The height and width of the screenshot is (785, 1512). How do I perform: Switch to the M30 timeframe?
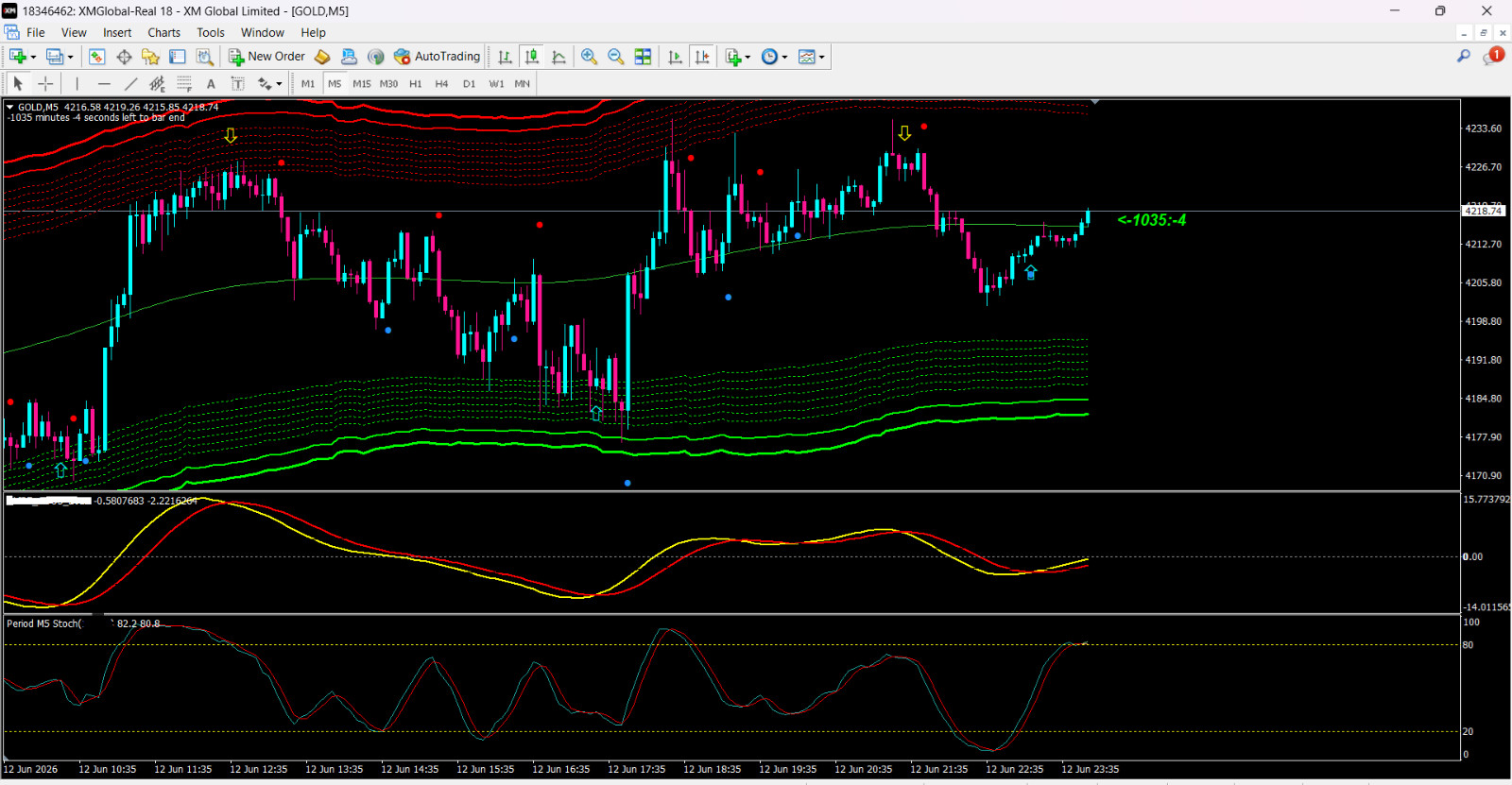(388, 84)
